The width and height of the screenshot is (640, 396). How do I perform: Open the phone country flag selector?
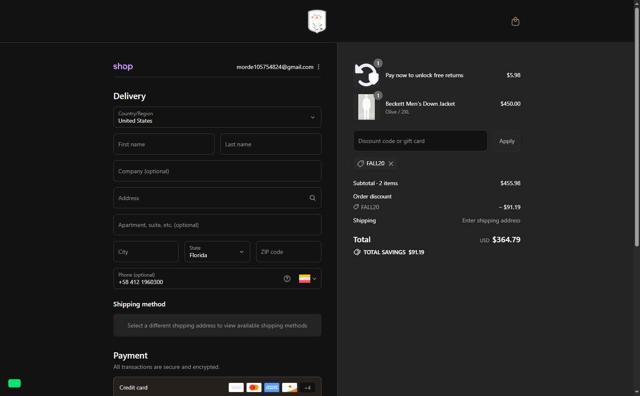point(308,278)
